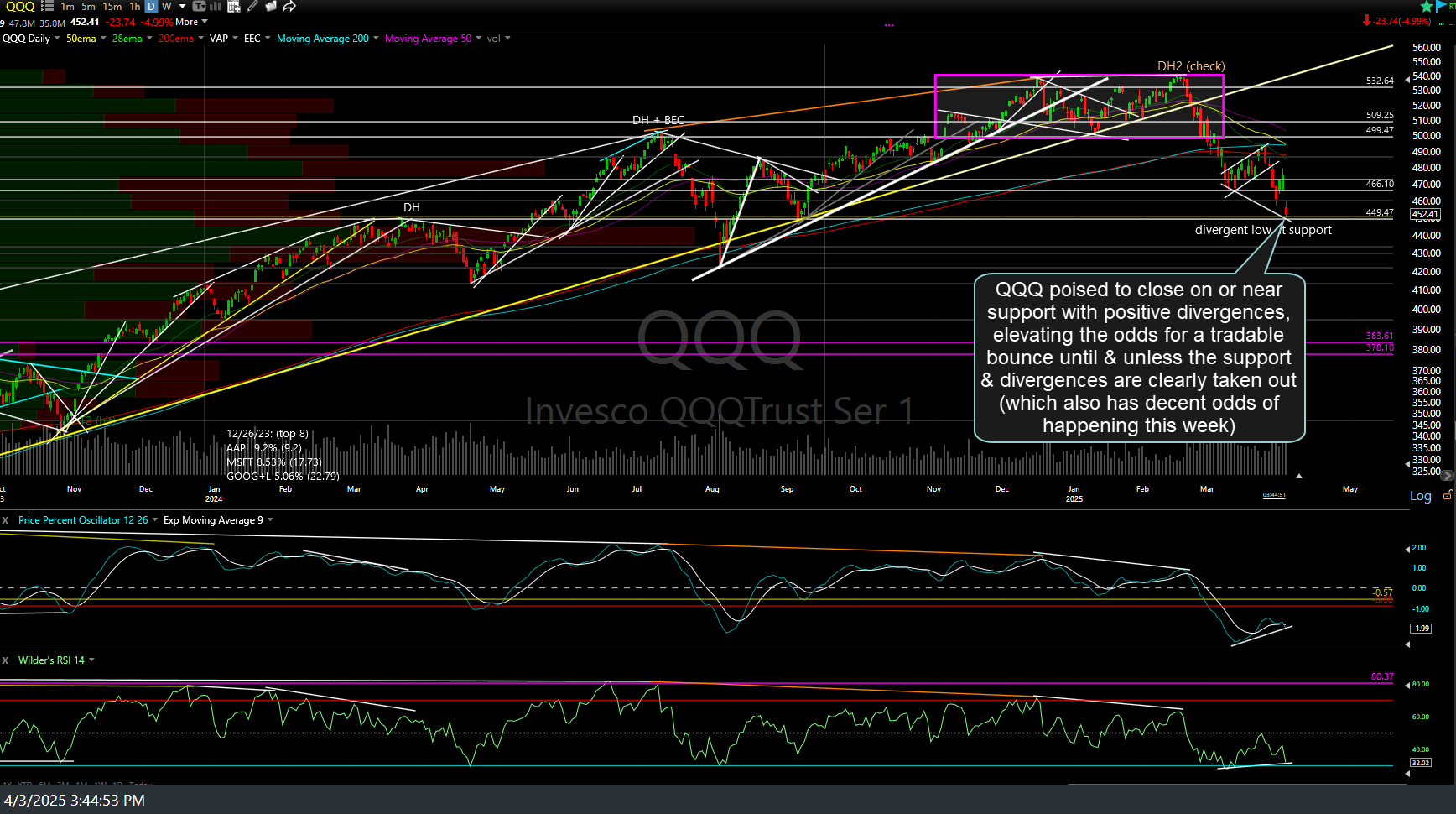Click the copy chart layout icon
The height and width of the screenshot is (814, 1456).
[271, 6]
